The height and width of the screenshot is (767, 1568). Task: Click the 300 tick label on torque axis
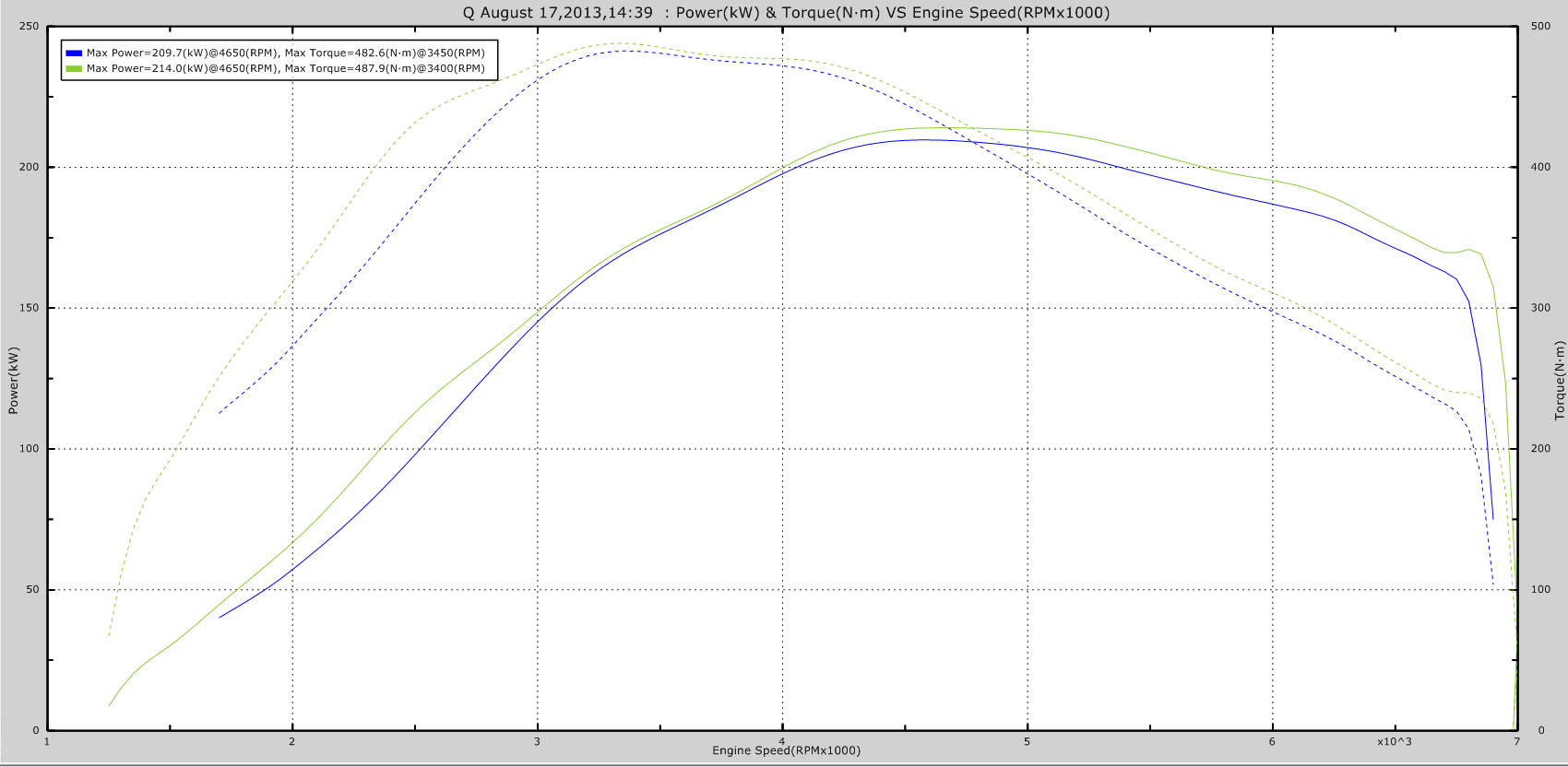pos(1540,308)
